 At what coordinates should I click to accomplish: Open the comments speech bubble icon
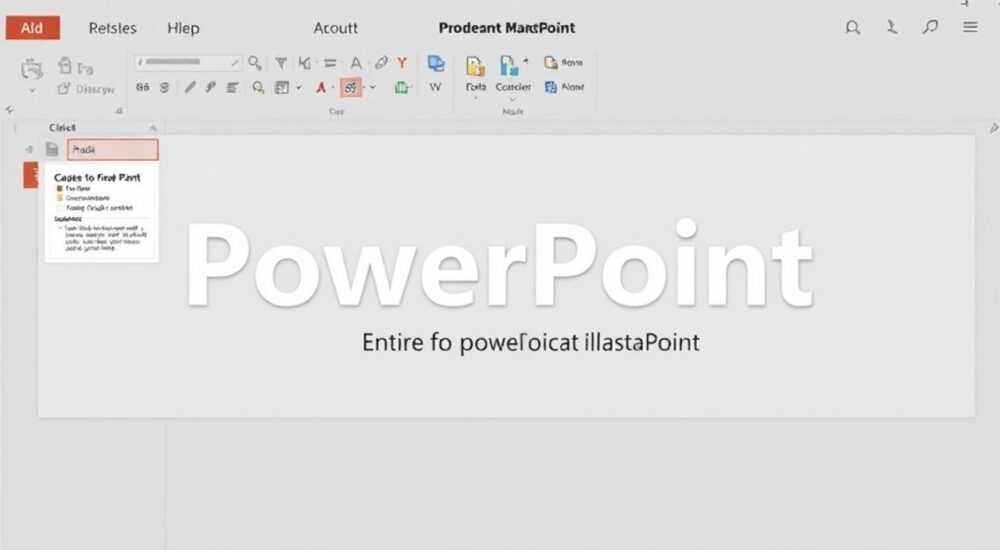[930, 27]
